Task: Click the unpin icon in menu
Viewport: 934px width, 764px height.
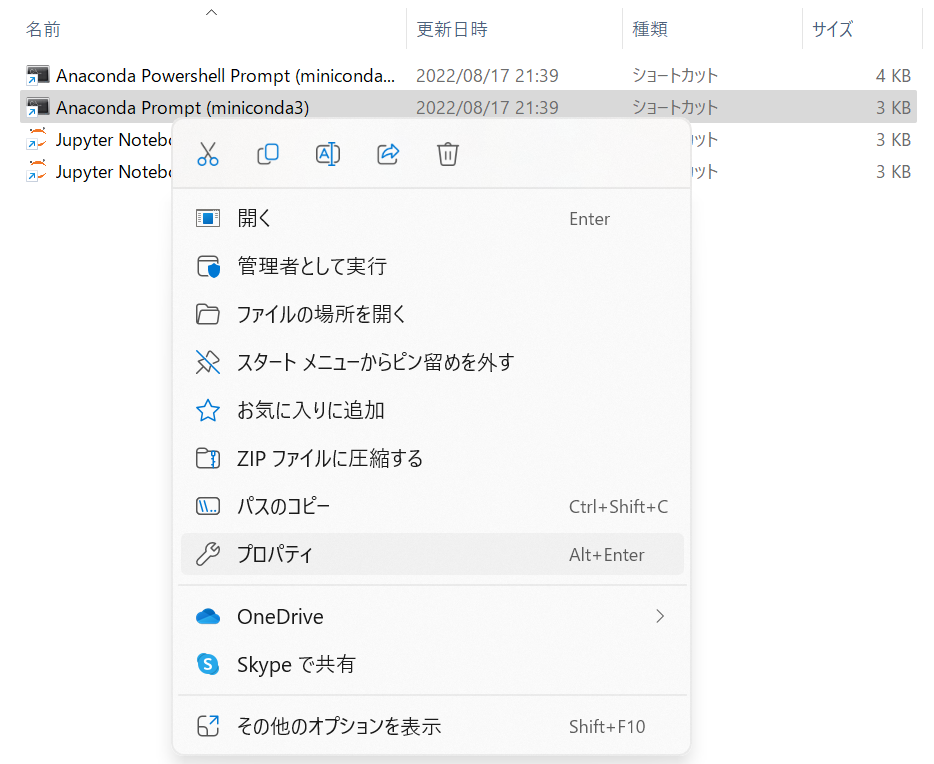Action: tap(208, 362)
